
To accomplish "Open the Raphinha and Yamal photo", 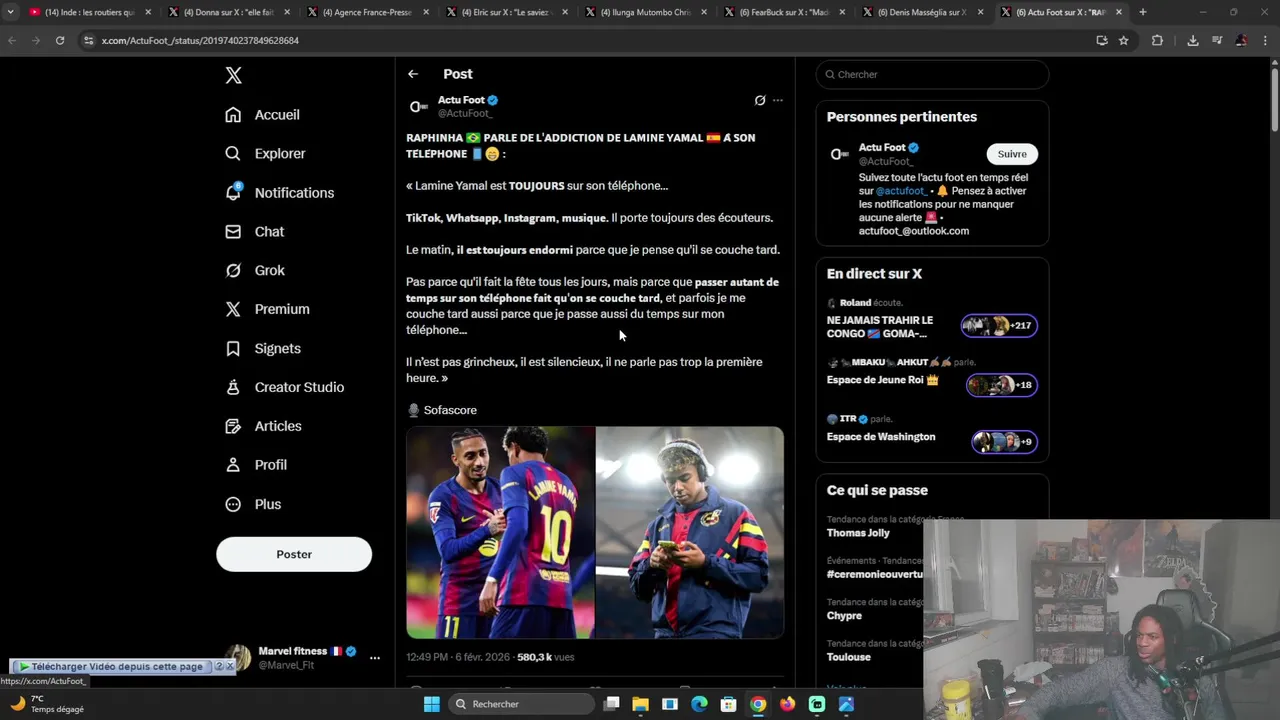I will pyautogui.click(x=500, y=532).
